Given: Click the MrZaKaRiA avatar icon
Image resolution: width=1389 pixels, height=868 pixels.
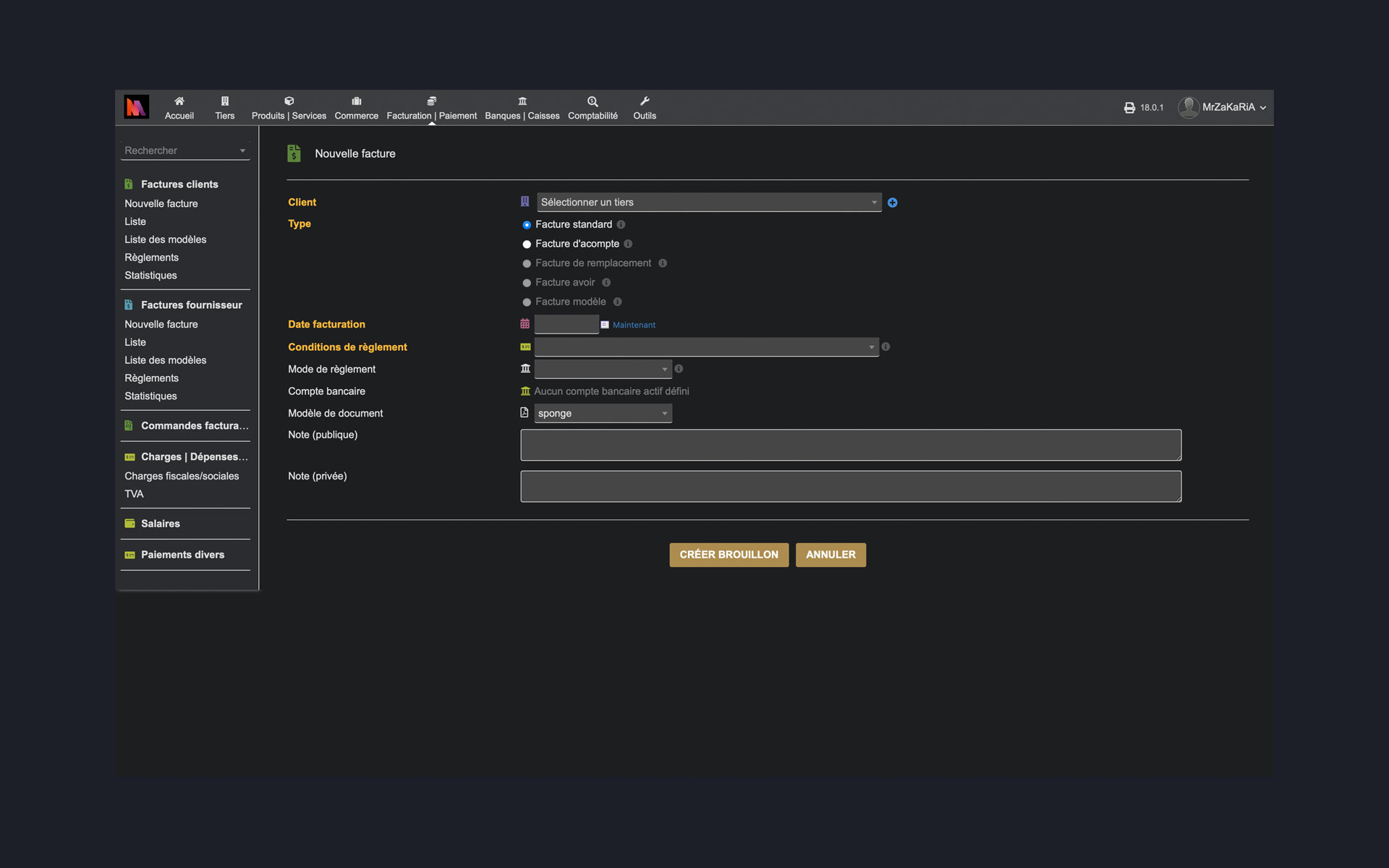Looking at the screenshot, I should [x=1189, y=107].
